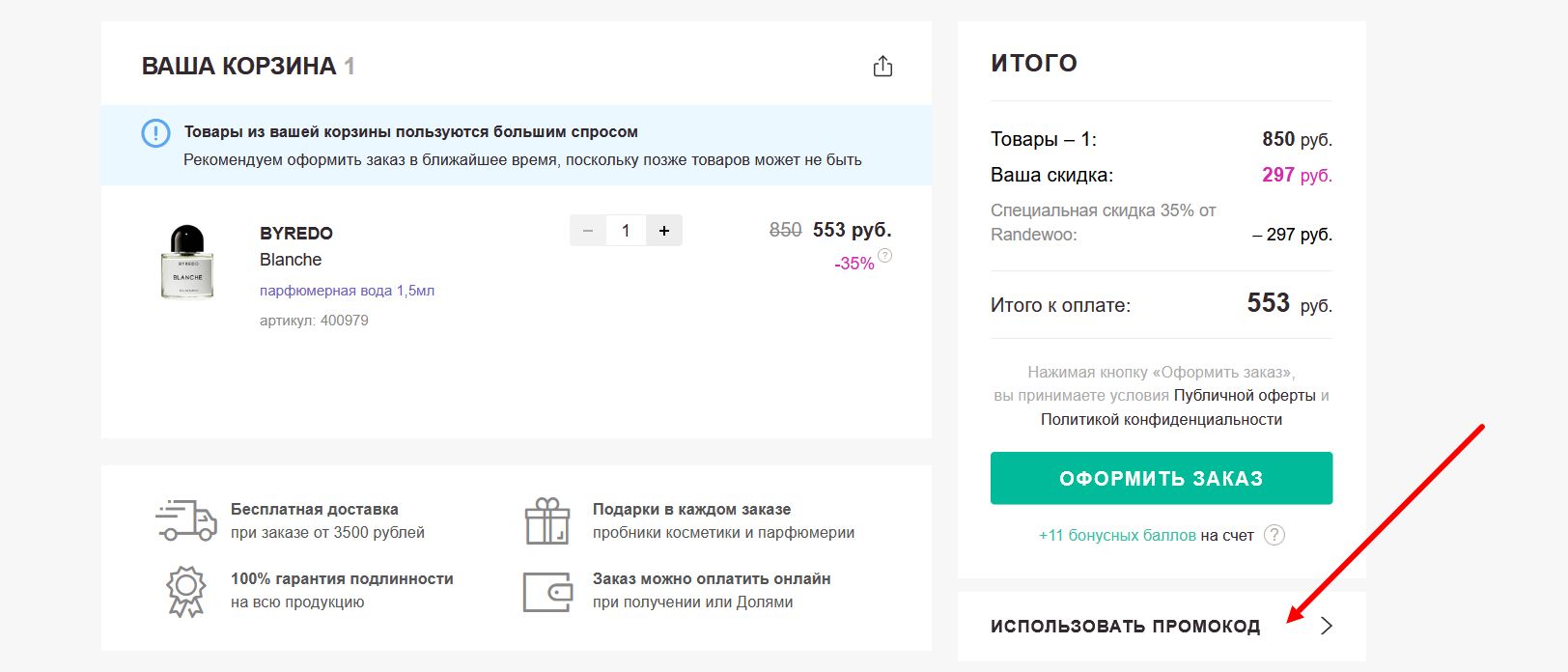Click Подарки в каждом заказе text
This screenshot has height=672, width=1568.
tap(692, 510)
